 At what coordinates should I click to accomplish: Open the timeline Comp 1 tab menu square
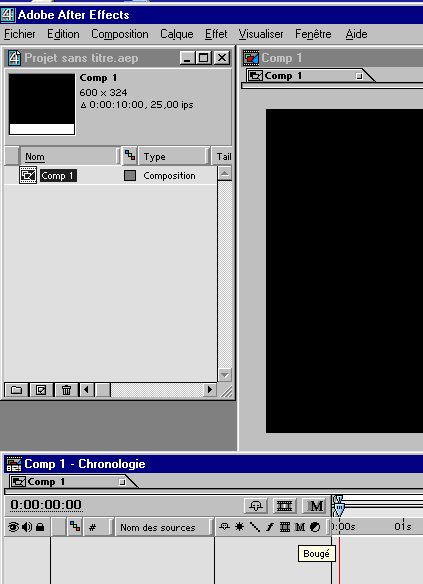pos(122,482)
